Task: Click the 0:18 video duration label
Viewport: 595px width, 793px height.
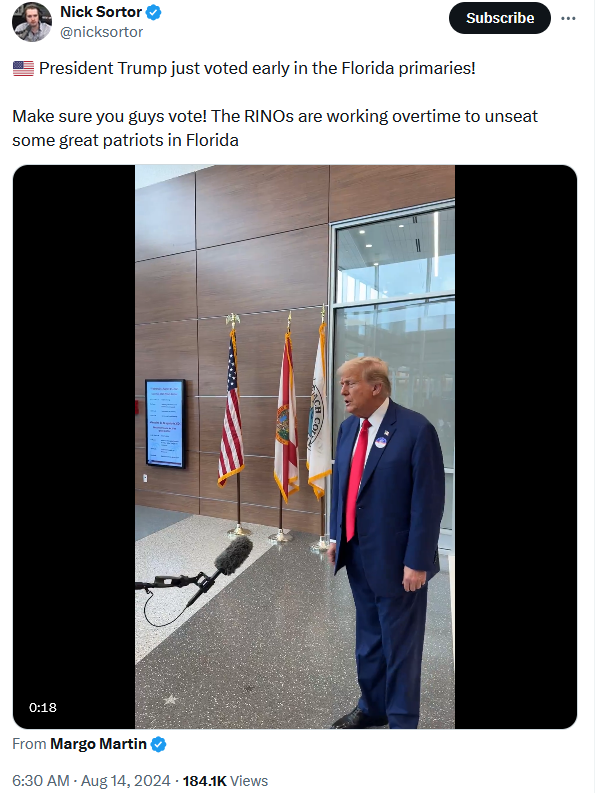Action: coord(43,707)
